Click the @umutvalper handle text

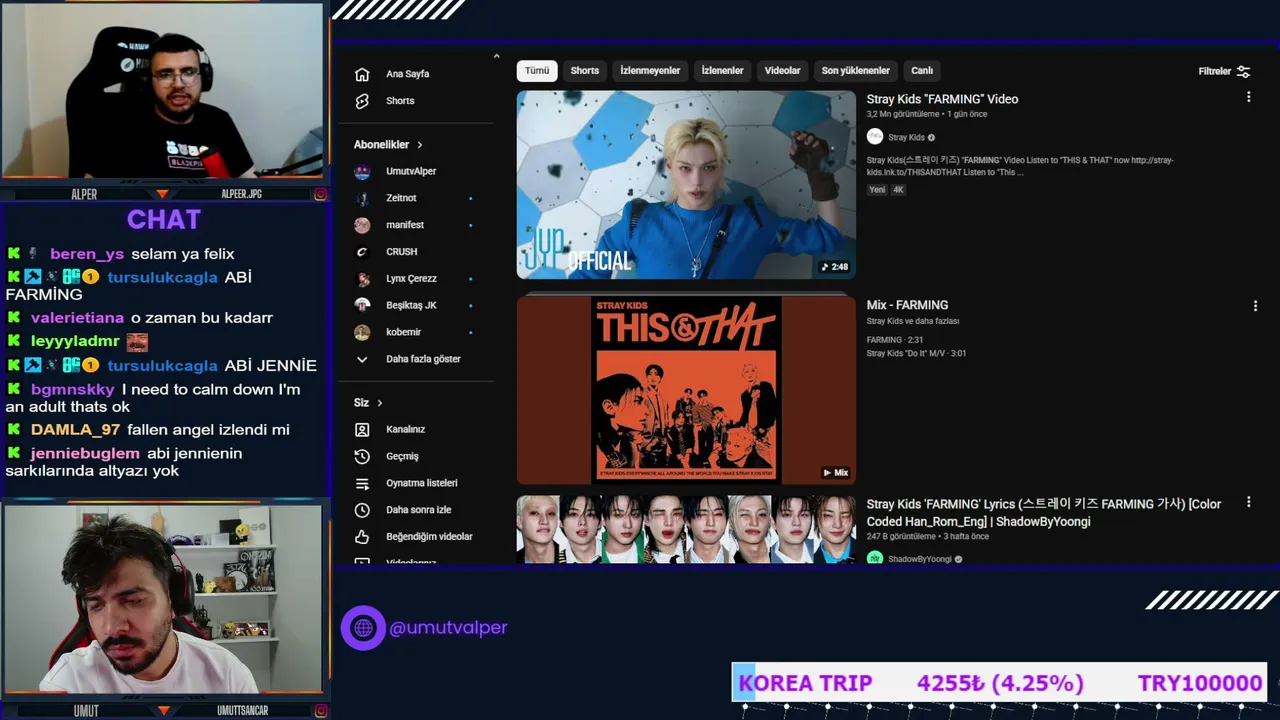pyautogui.click(x=448, y=628)
